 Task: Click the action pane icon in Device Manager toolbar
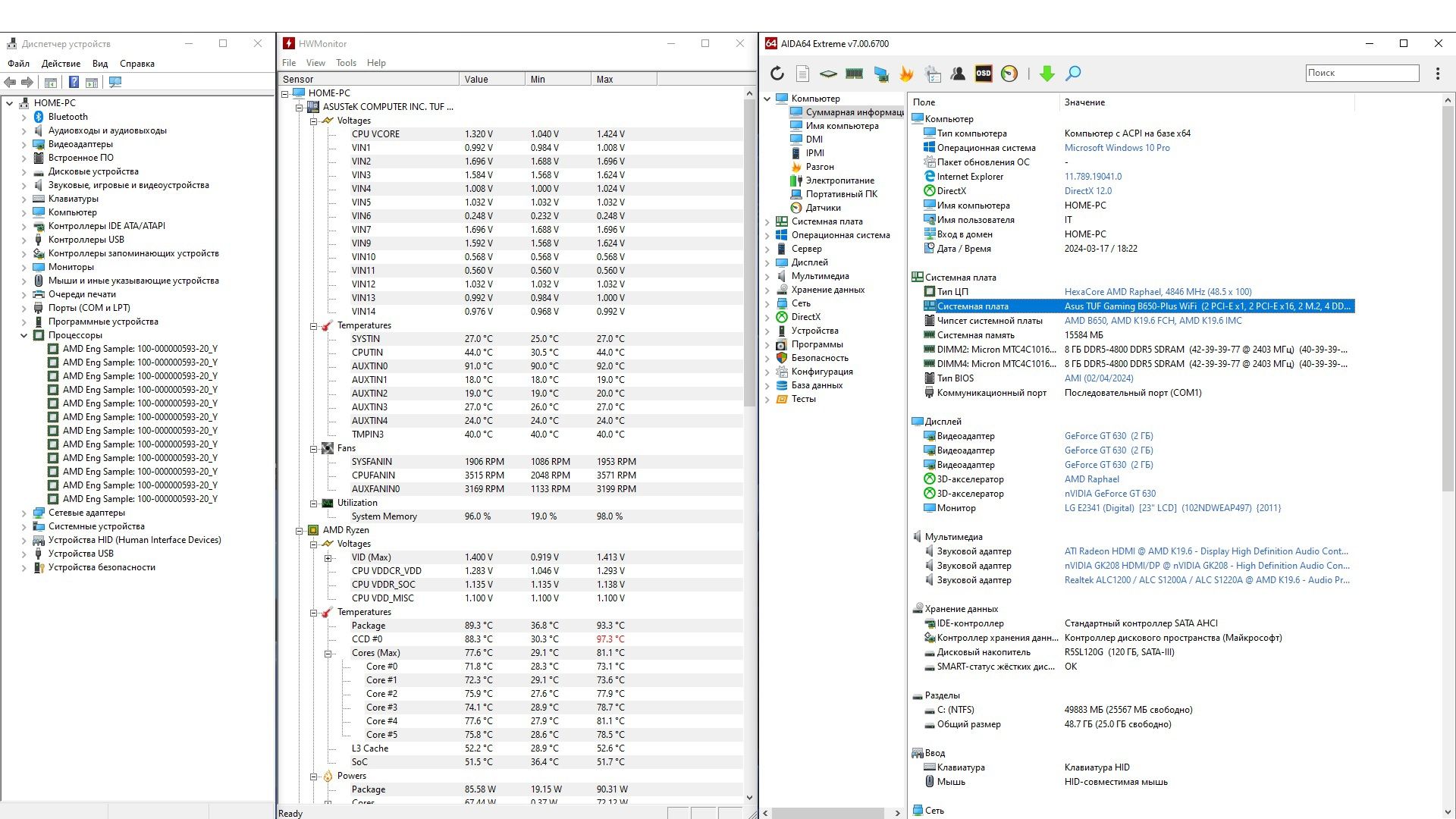92,82
